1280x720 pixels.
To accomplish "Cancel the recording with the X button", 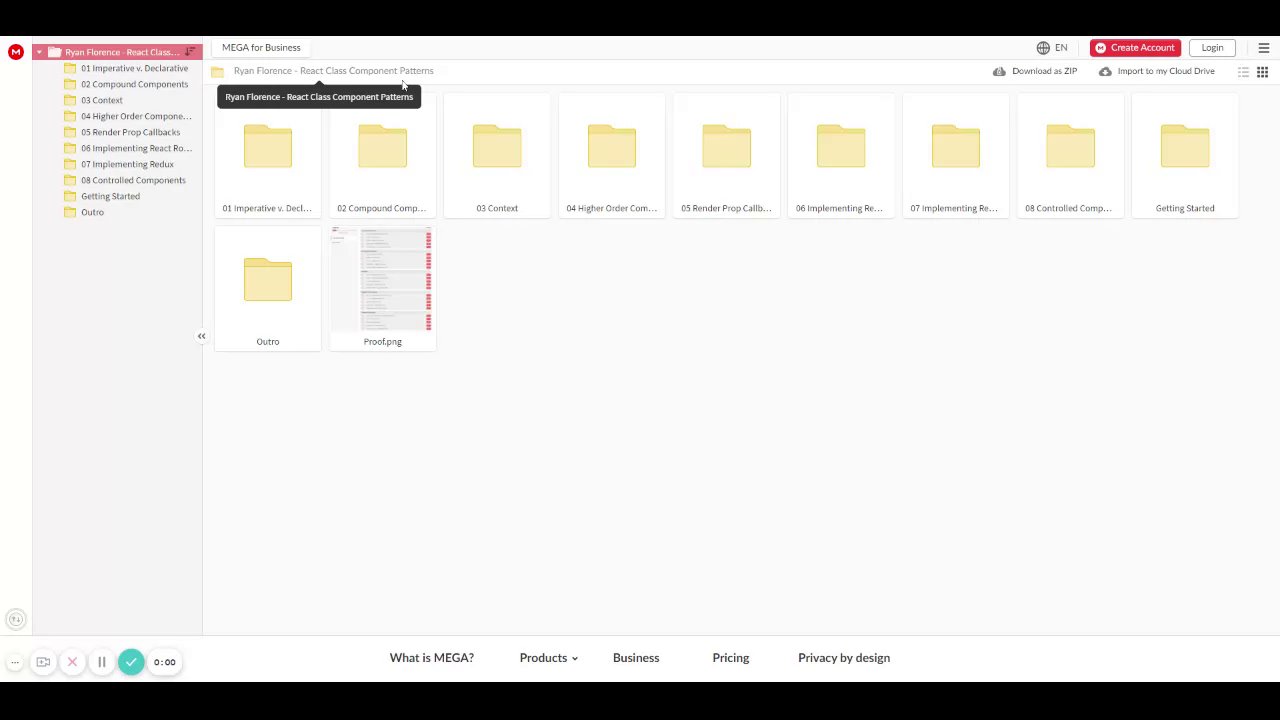I will coord(72,662).
